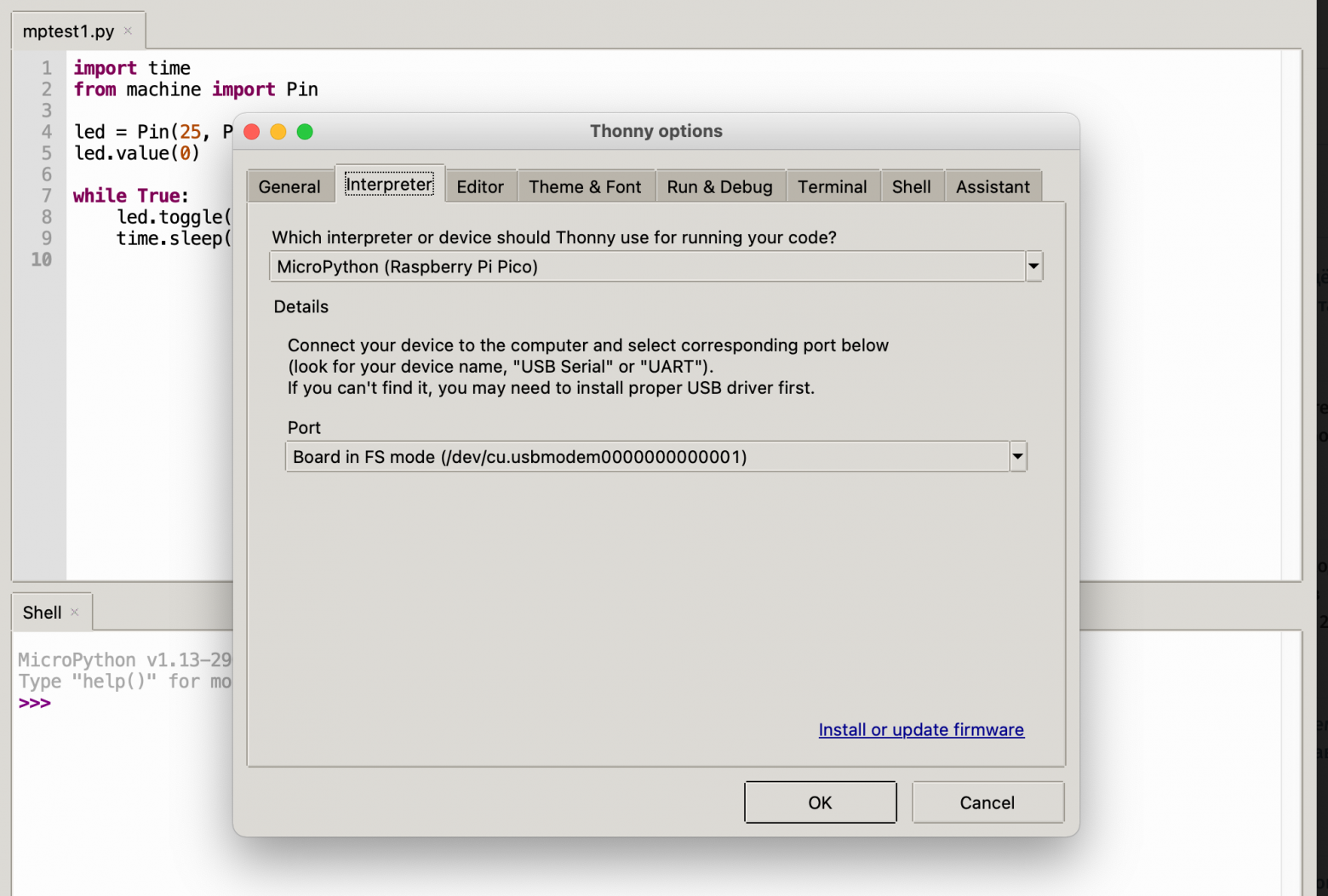Minimize Thonny options with yellow button
Viewport: 1328px width, 896px height.
click(278, 132)
